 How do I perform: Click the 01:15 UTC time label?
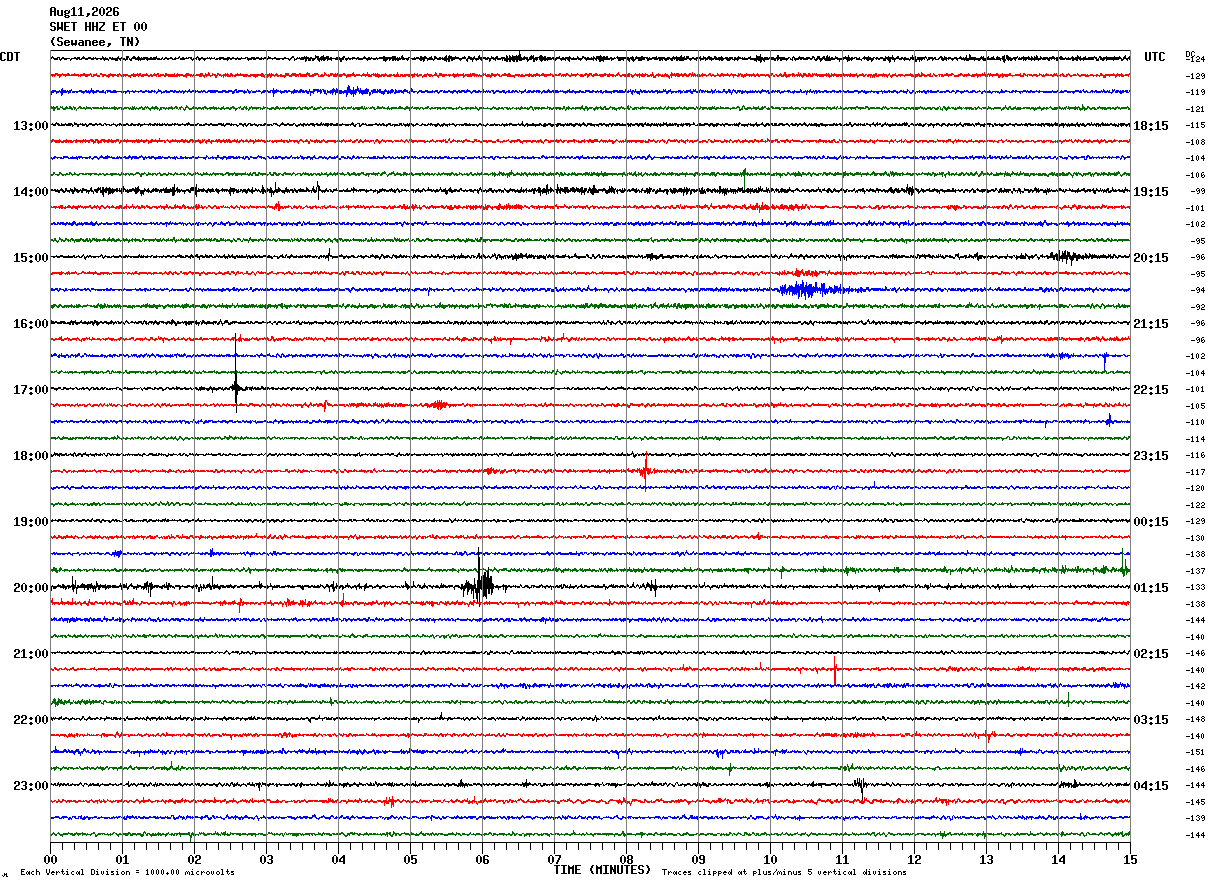click(x=1151, y=588)
